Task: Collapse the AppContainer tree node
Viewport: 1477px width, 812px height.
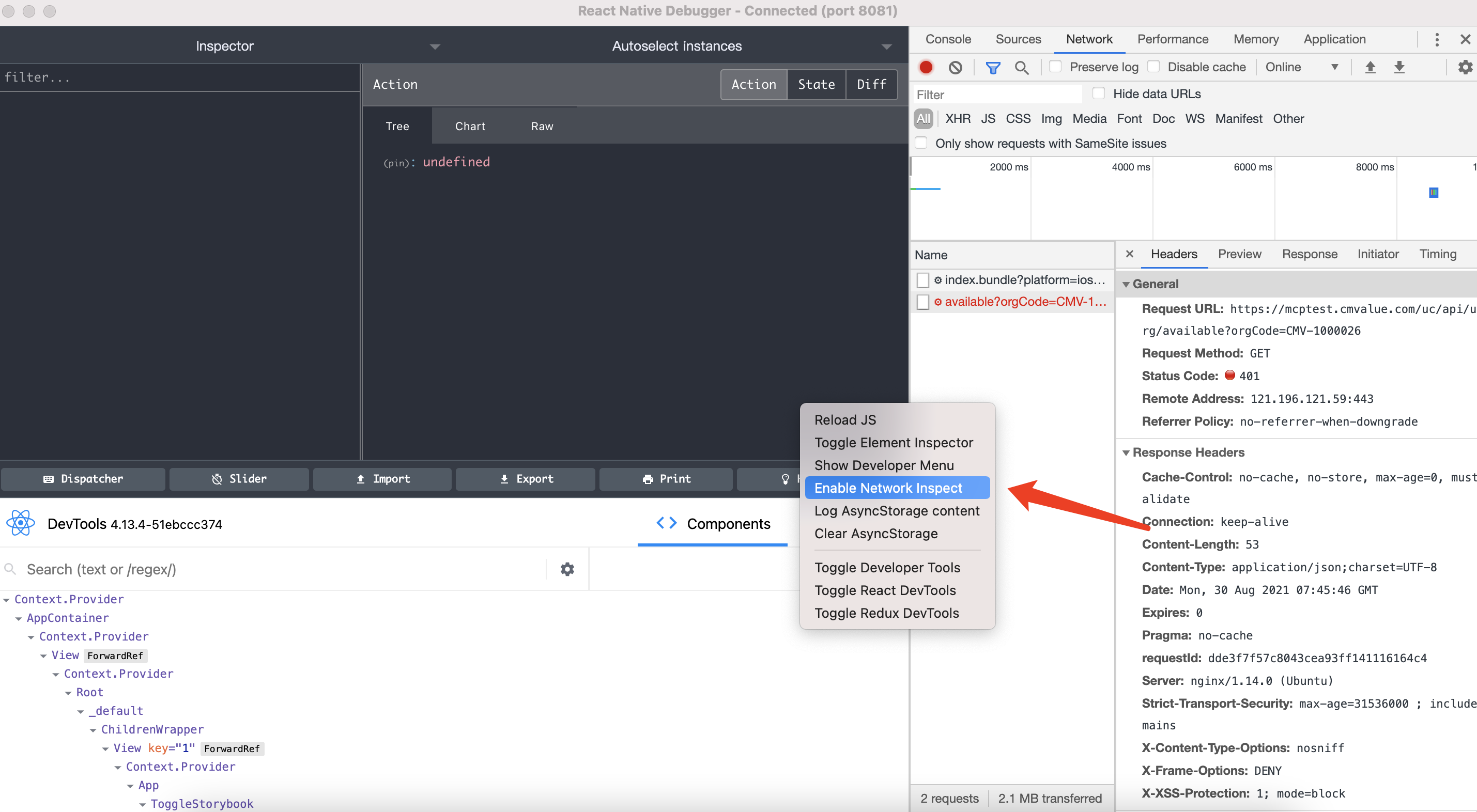Action: 19,618
